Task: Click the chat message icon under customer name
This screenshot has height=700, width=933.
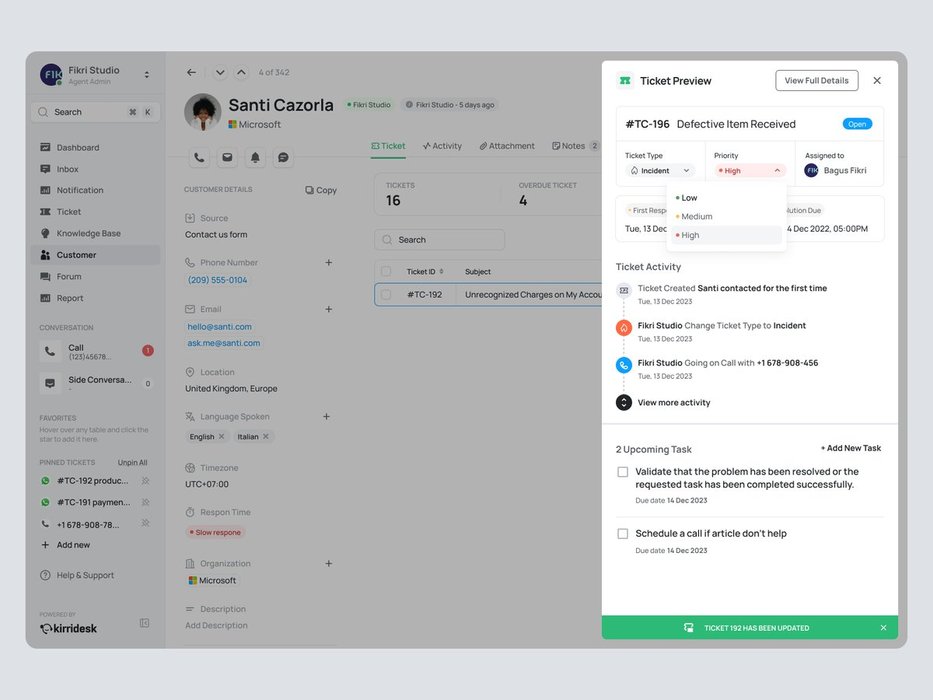Action: pyautogui.click(x=283, y=158)
